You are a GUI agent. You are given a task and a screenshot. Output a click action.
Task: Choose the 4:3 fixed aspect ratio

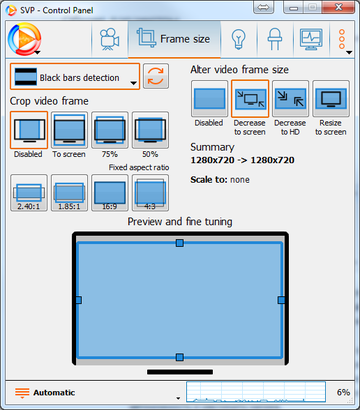(150, 193)
